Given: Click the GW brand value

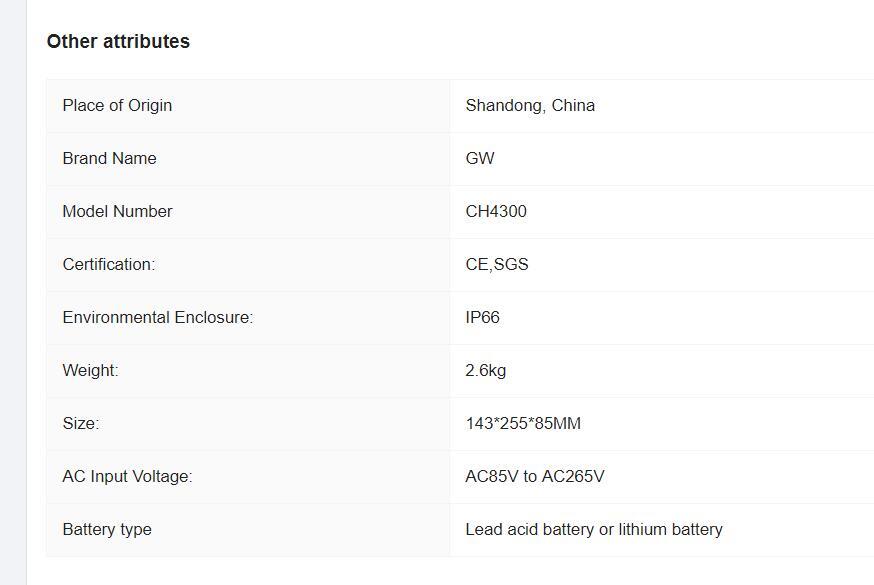Looking at the screenshot, I should click(x=480, y=158).
